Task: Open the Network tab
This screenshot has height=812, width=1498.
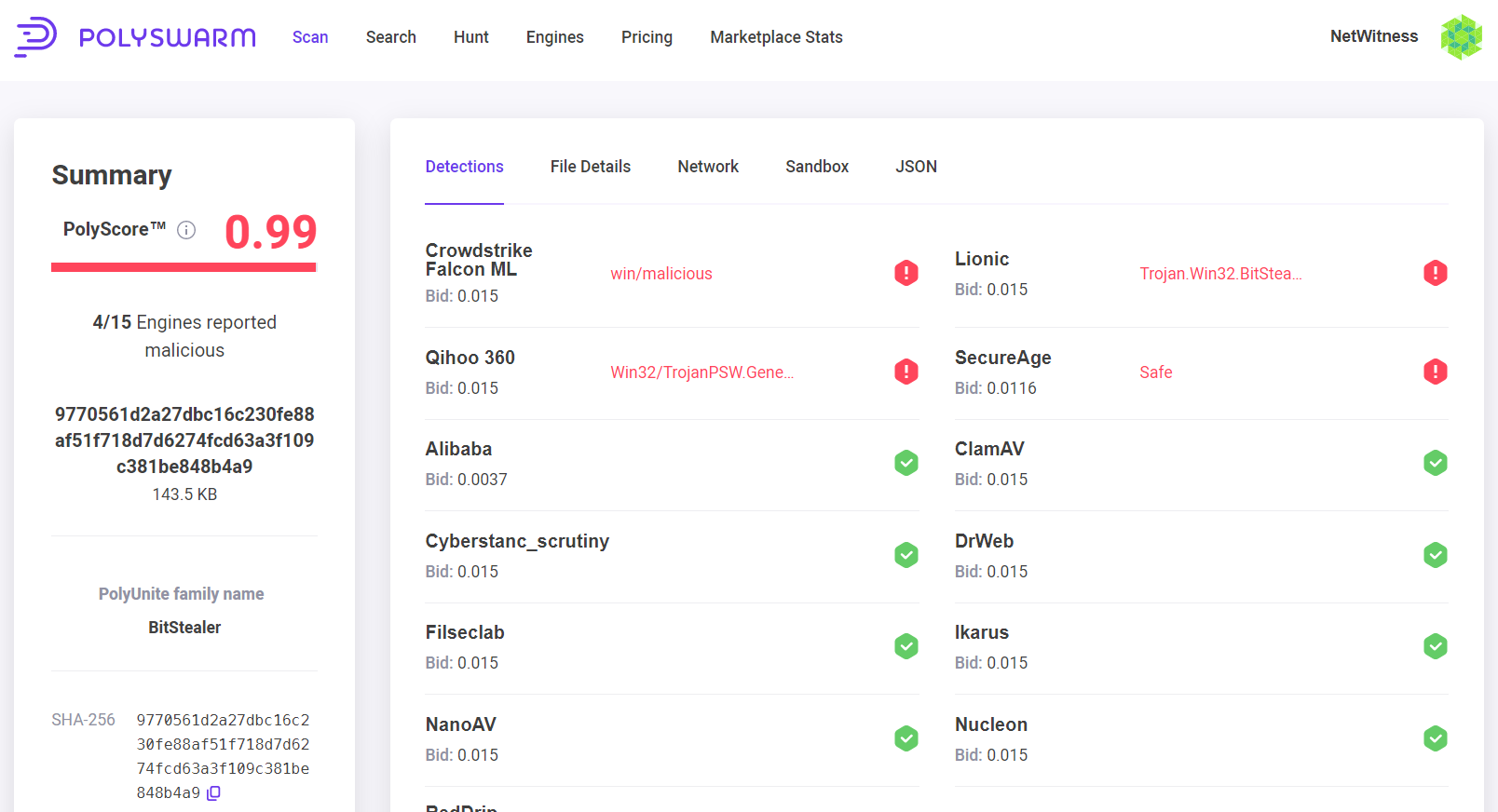Action: tap(707, 167)
